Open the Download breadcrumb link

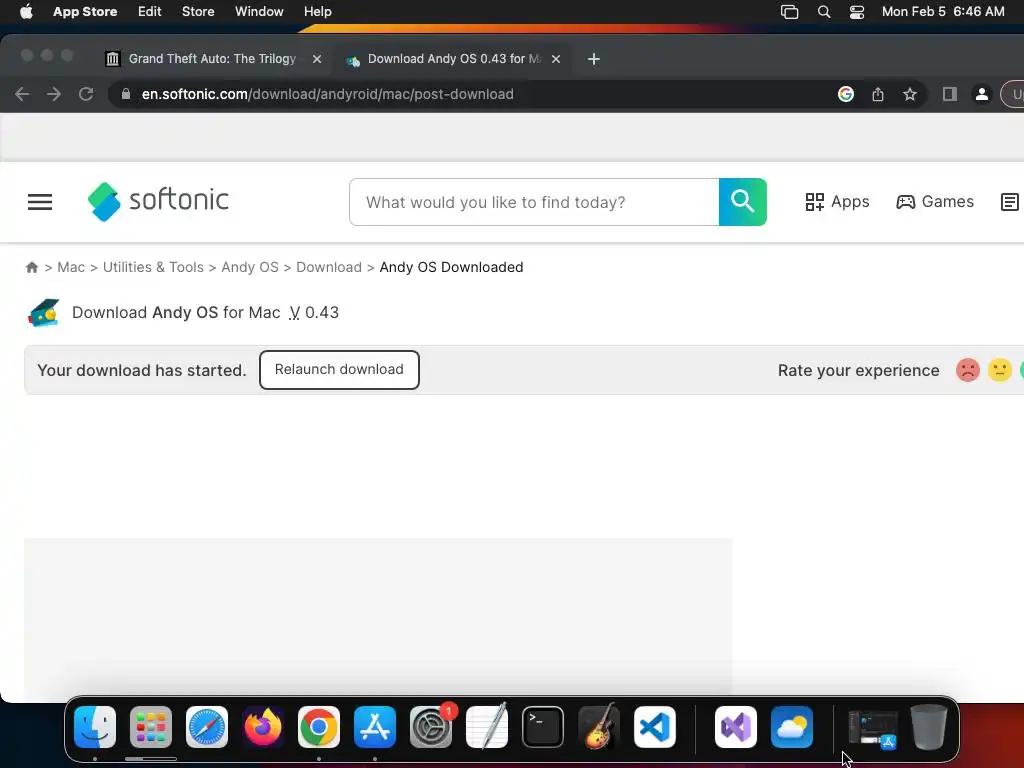pyautogui.click(x=329, y=267)
